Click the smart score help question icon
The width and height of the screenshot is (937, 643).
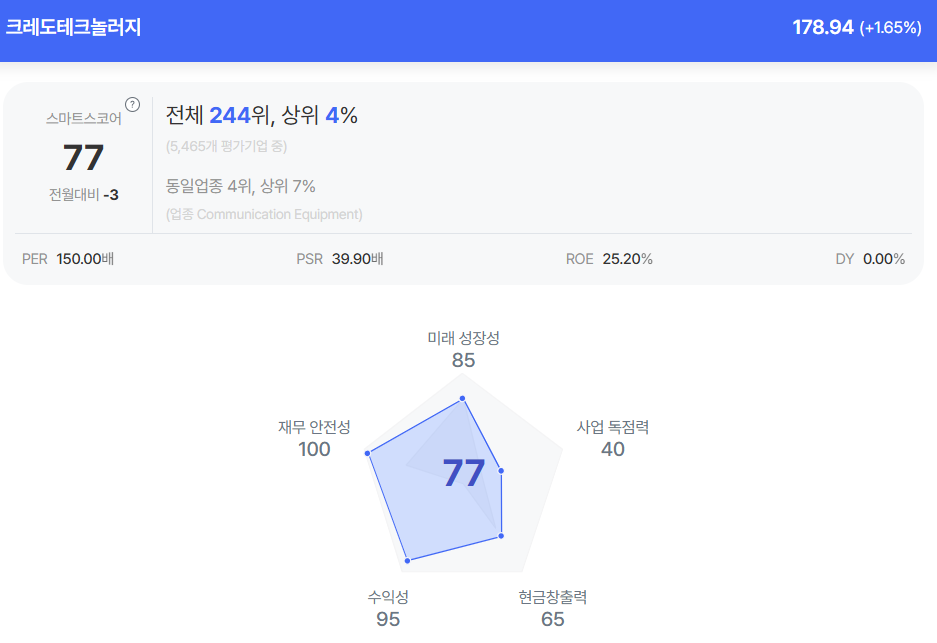132,104
